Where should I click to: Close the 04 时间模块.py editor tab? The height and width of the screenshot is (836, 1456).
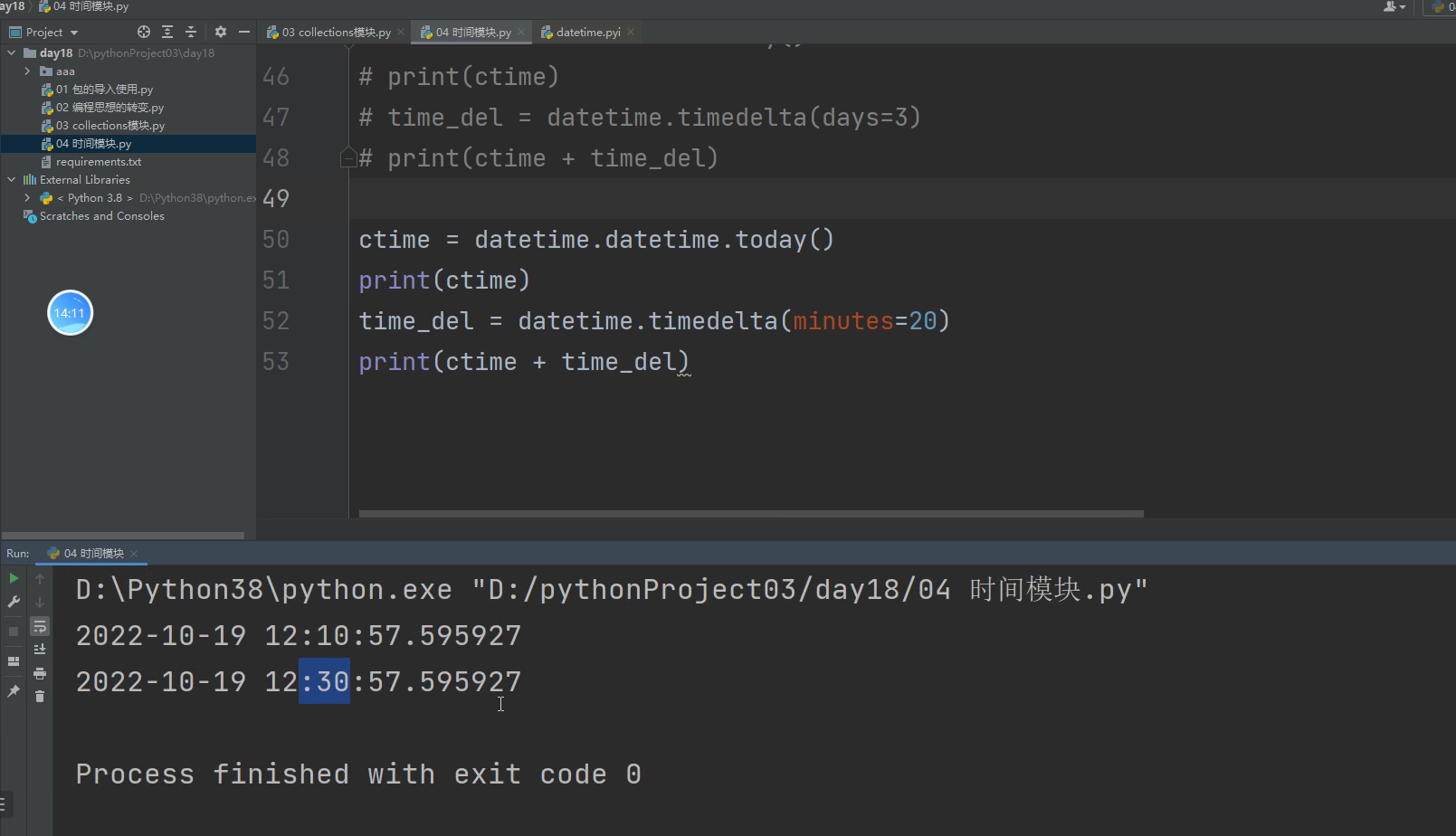(521, 32)
